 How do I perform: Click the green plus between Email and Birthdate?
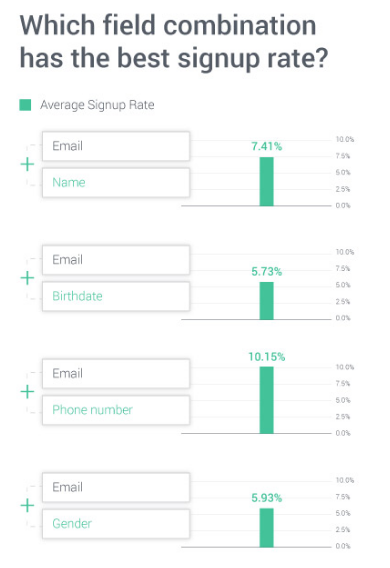coord(27,278)
